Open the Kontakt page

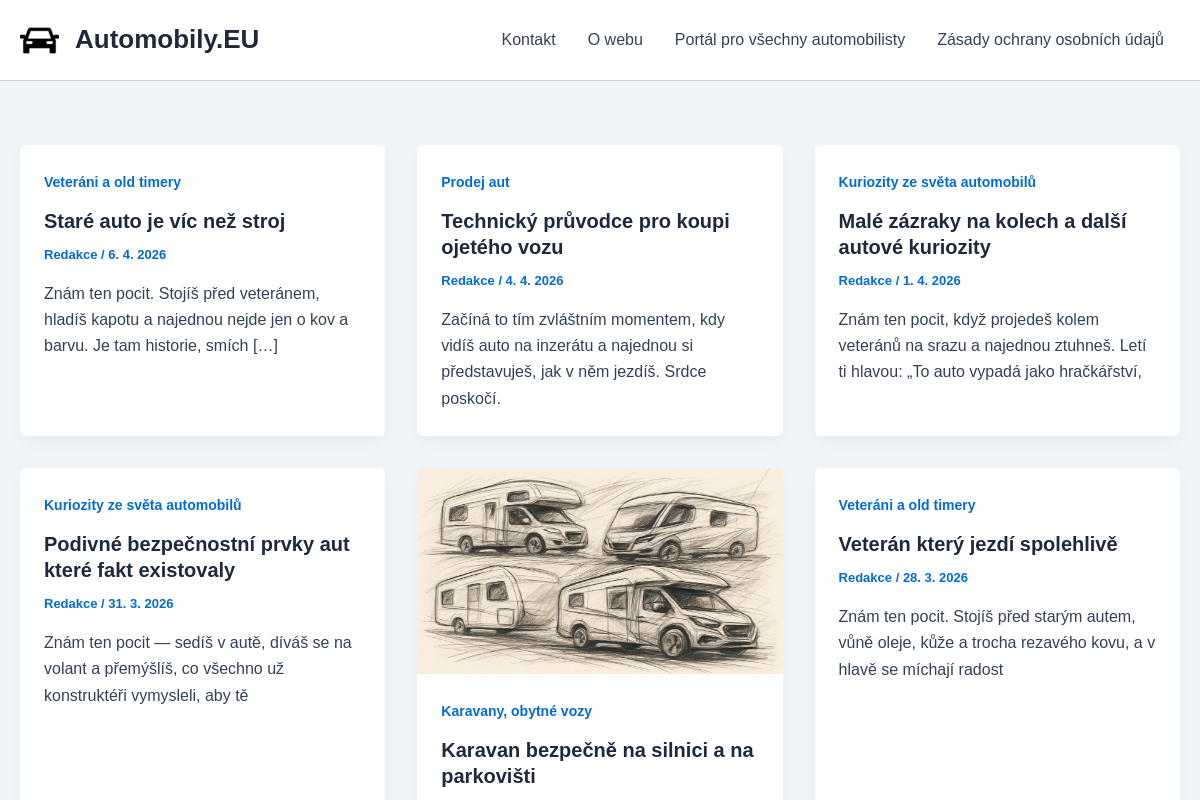pos(528,40)
